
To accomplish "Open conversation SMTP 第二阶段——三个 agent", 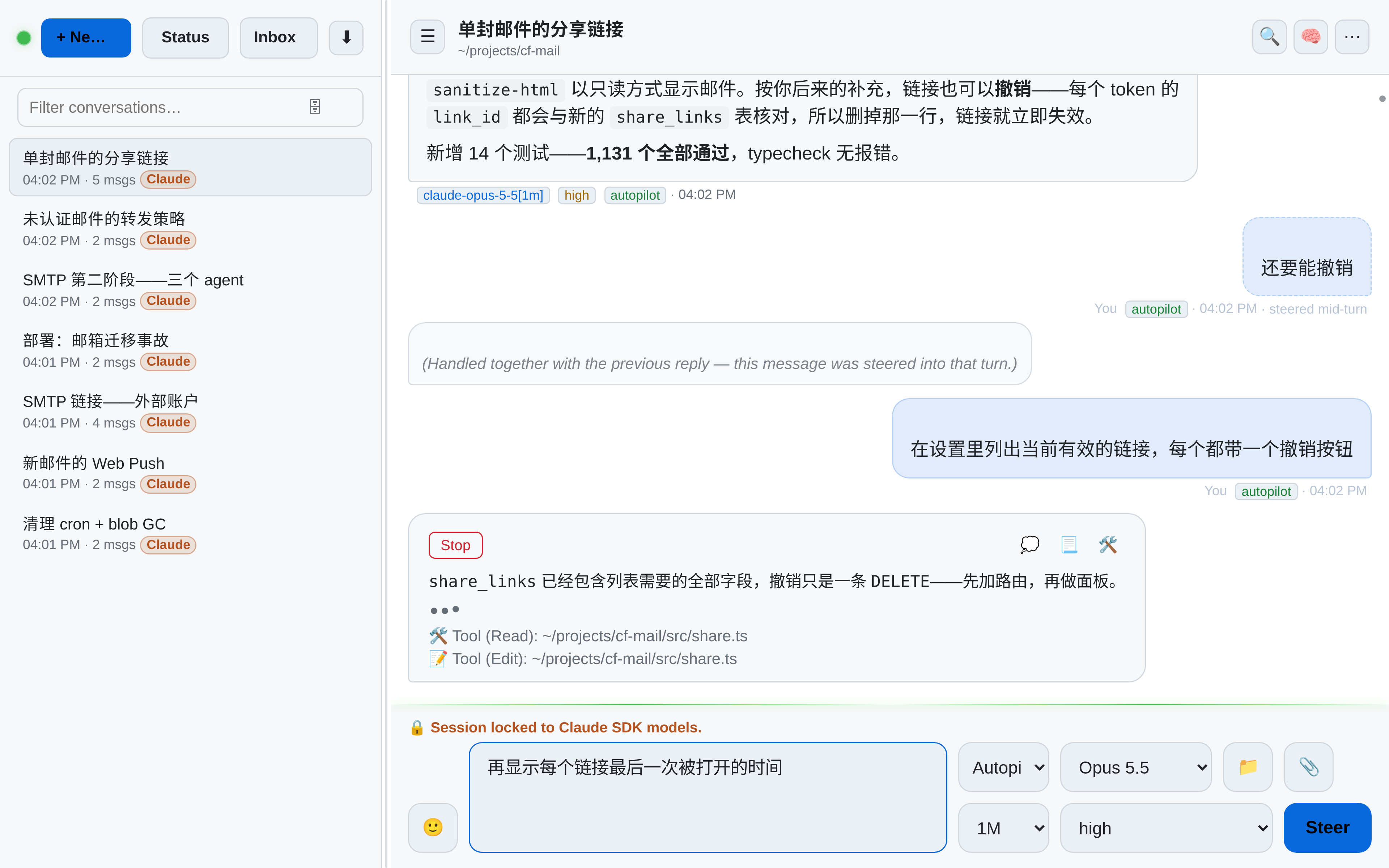I will coord(190,289).
